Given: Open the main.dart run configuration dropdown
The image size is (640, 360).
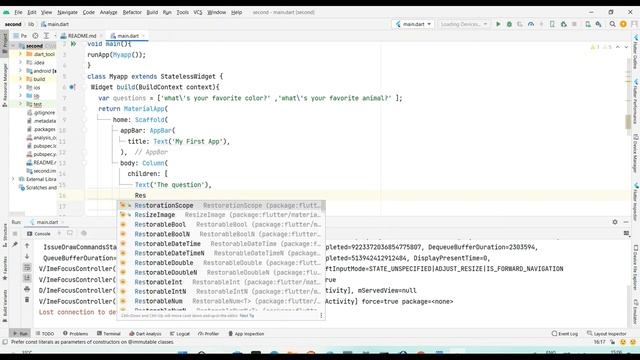Looking at the screenshot, I should tap(413, 24).
